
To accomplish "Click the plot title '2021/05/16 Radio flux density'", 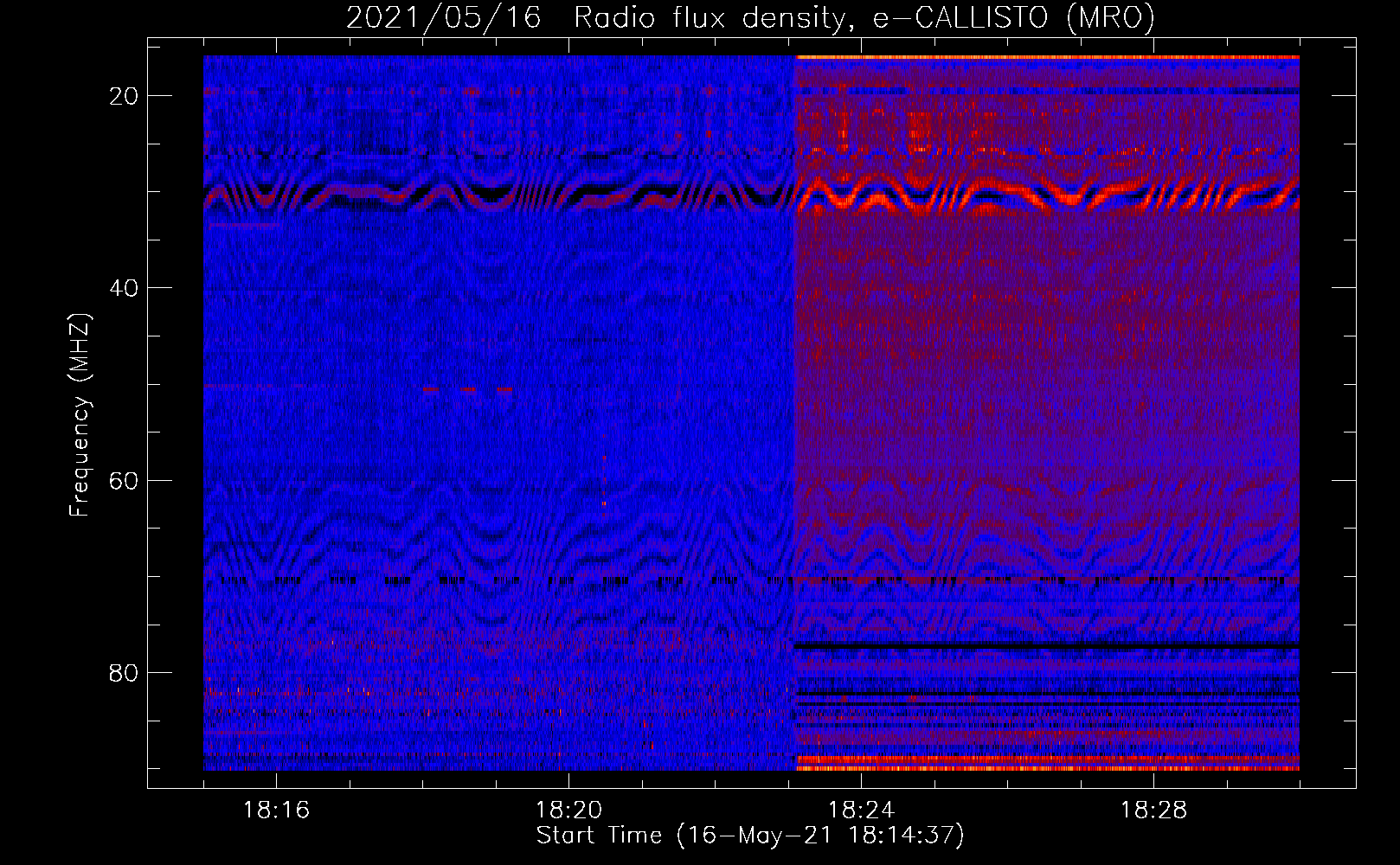I will point(750,17).
